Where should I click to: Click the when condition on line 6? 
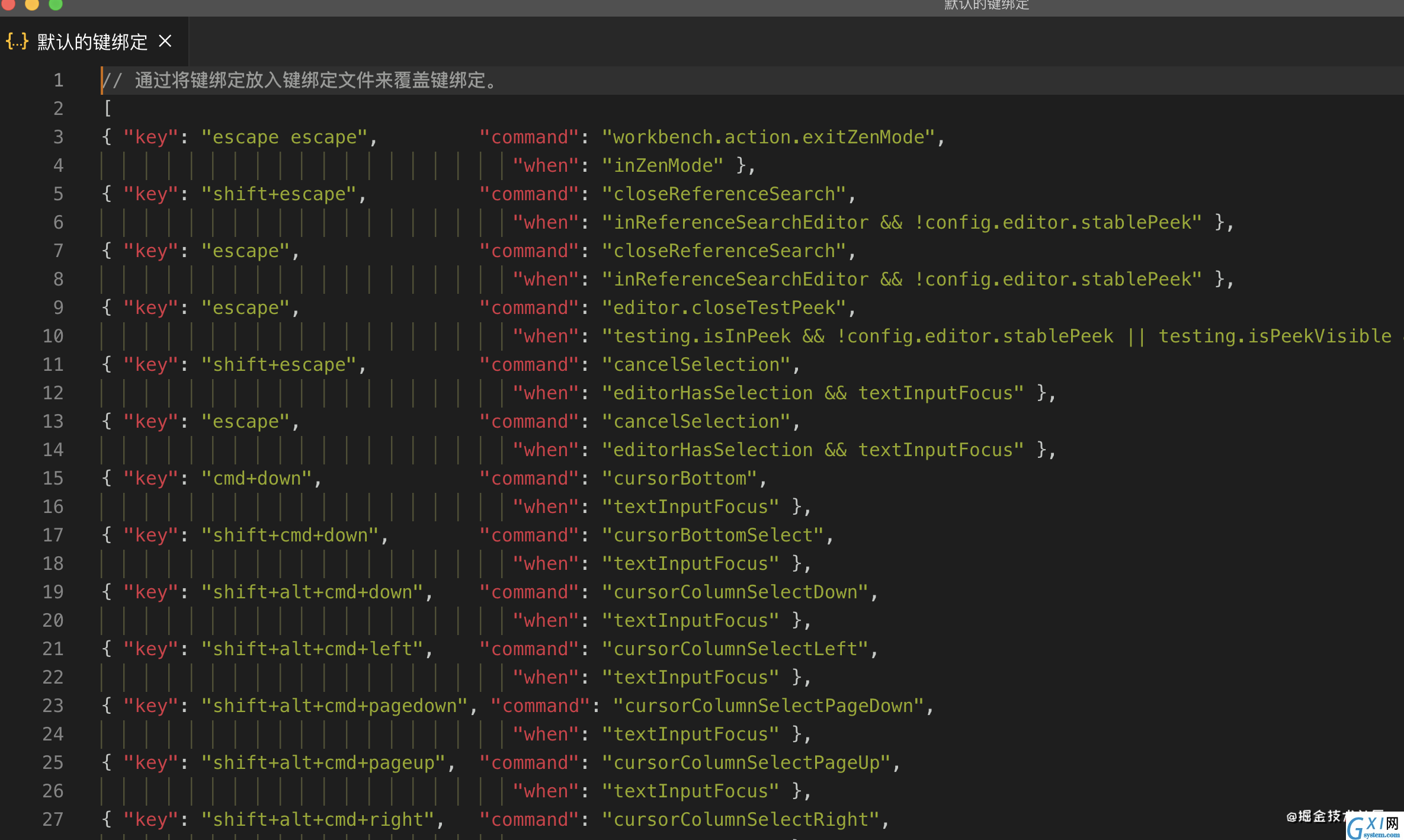tap(902, 222)
